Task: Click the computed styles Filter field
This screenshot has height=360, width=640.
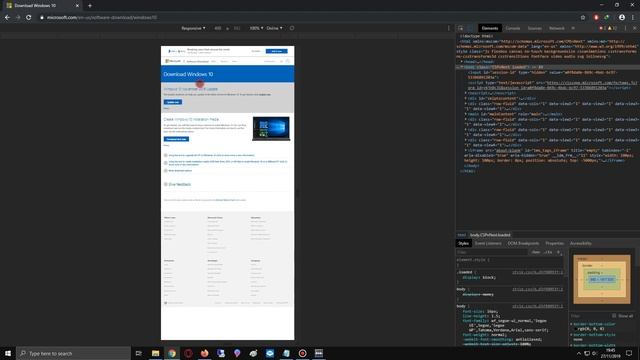Action: (590, 316)
